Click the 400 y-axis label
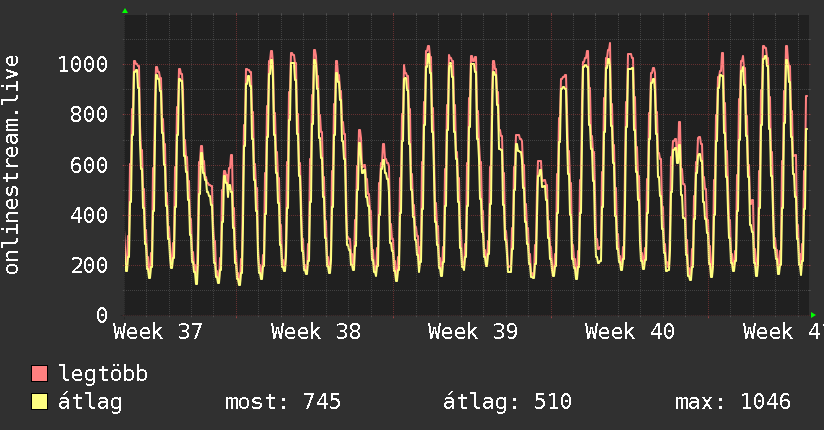Viewport: 824px width, 430px height. (89, 215)
